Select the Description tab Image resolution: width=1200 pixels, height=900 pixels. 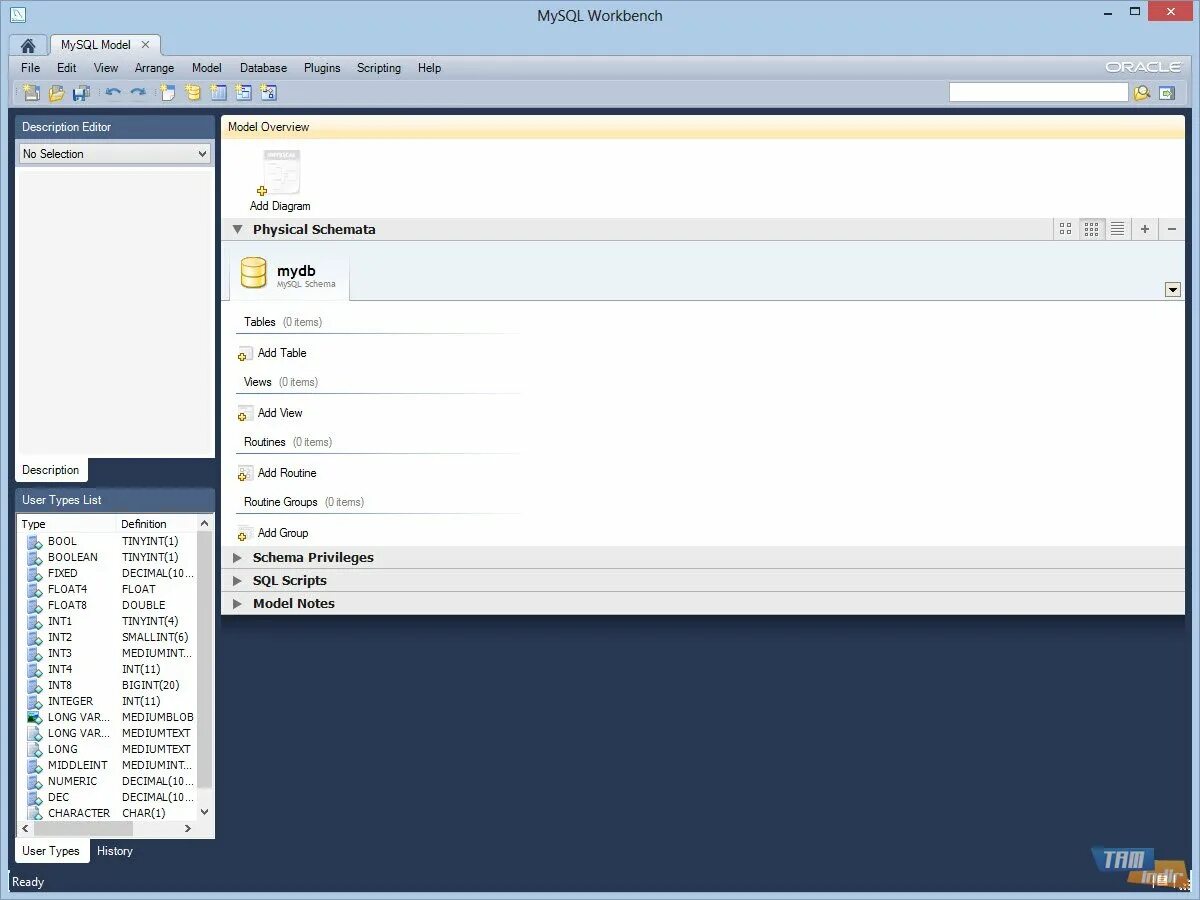(51, 470)
